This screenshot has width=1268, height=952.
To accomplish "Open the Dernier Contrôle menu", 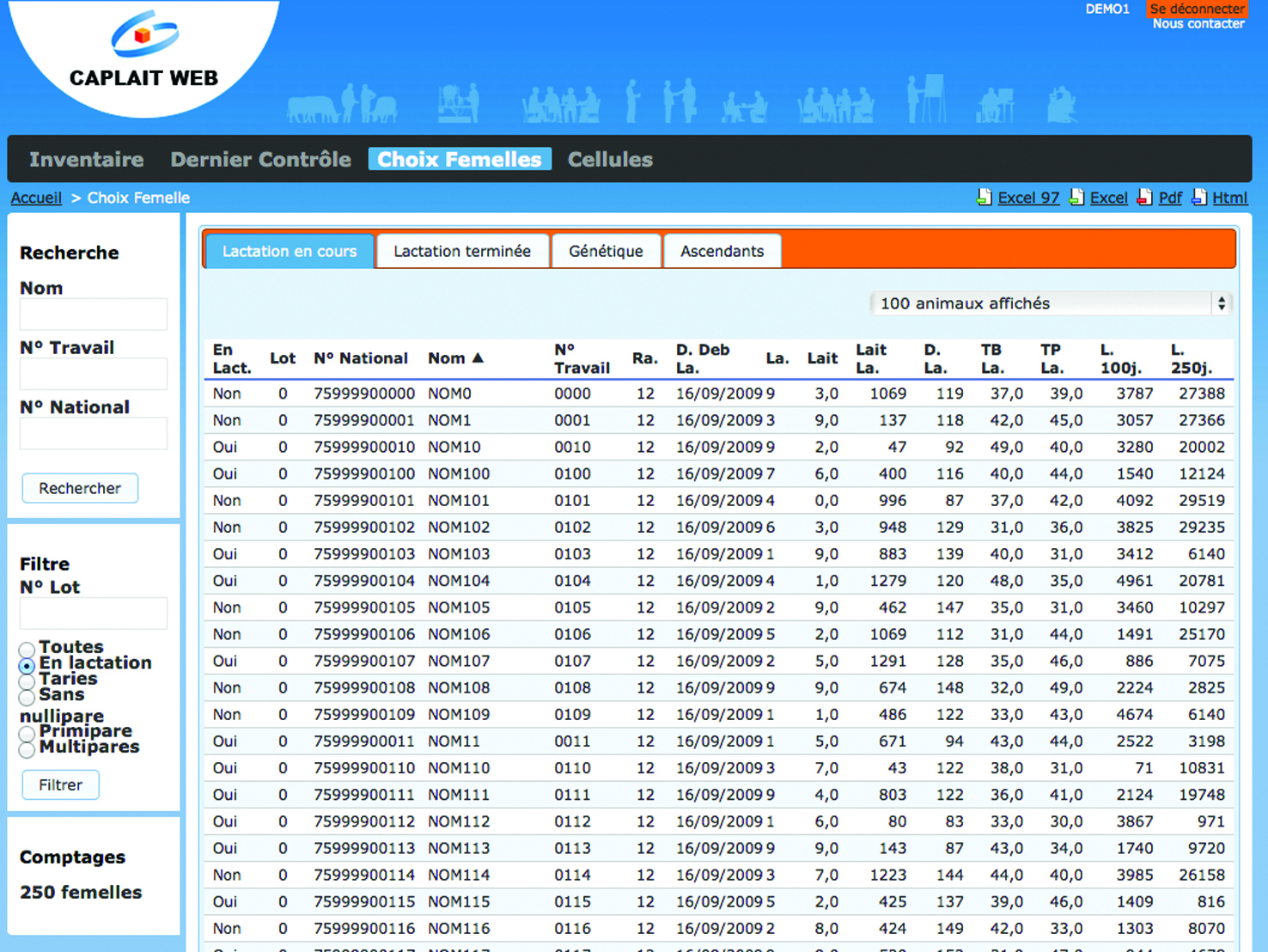I will click(x=260, y=159).
